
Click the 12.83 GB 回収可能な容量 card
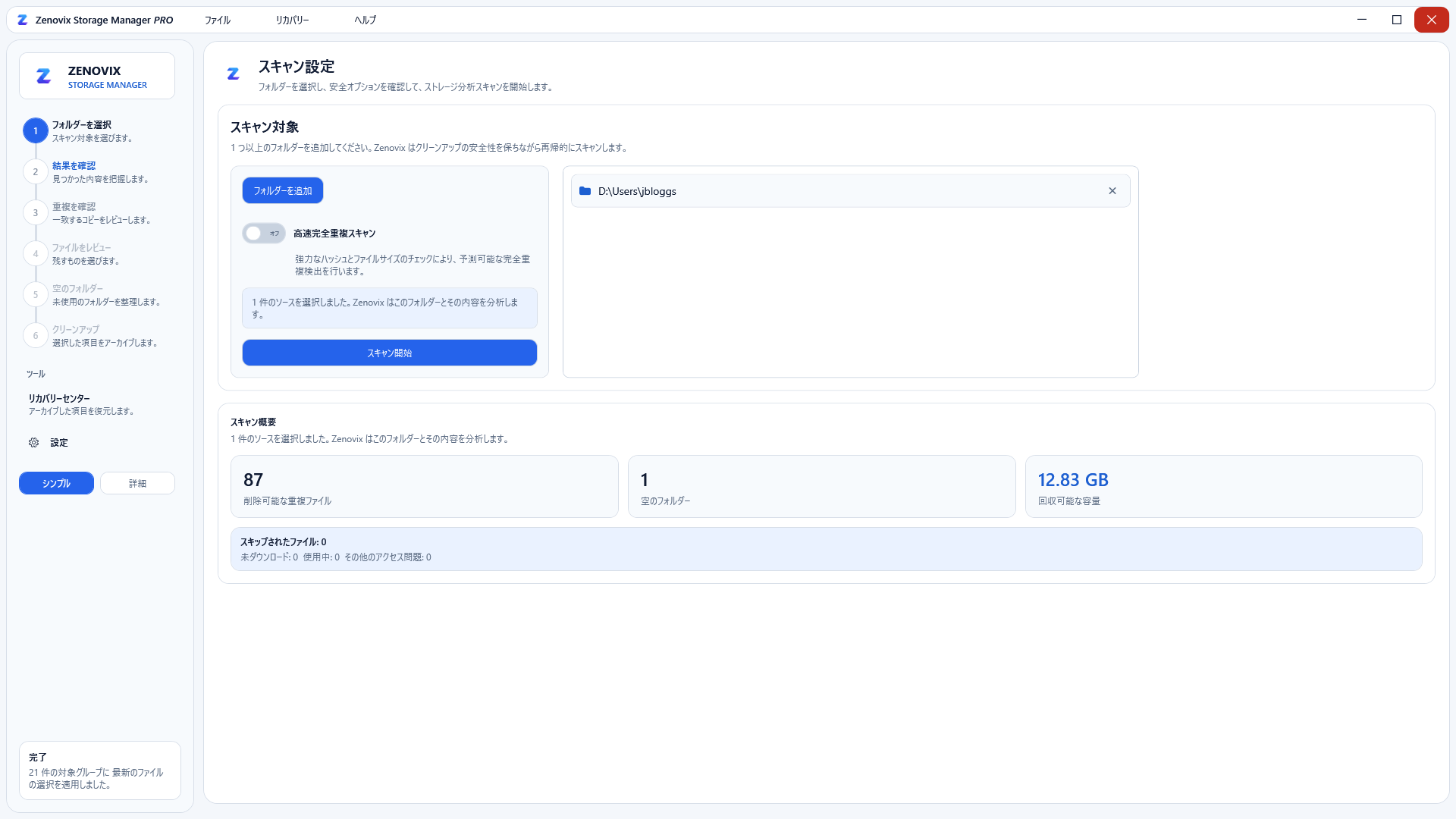pos(1223,487)
